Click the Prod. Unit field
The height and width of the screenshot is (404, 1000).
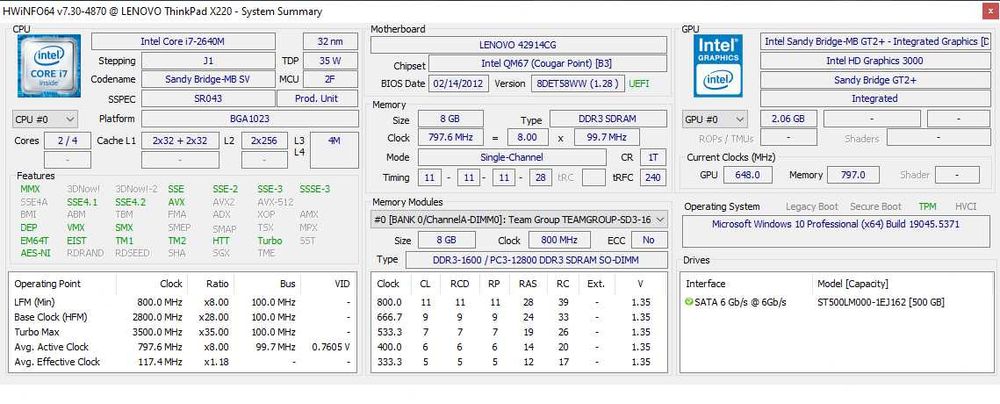[317, 99]
